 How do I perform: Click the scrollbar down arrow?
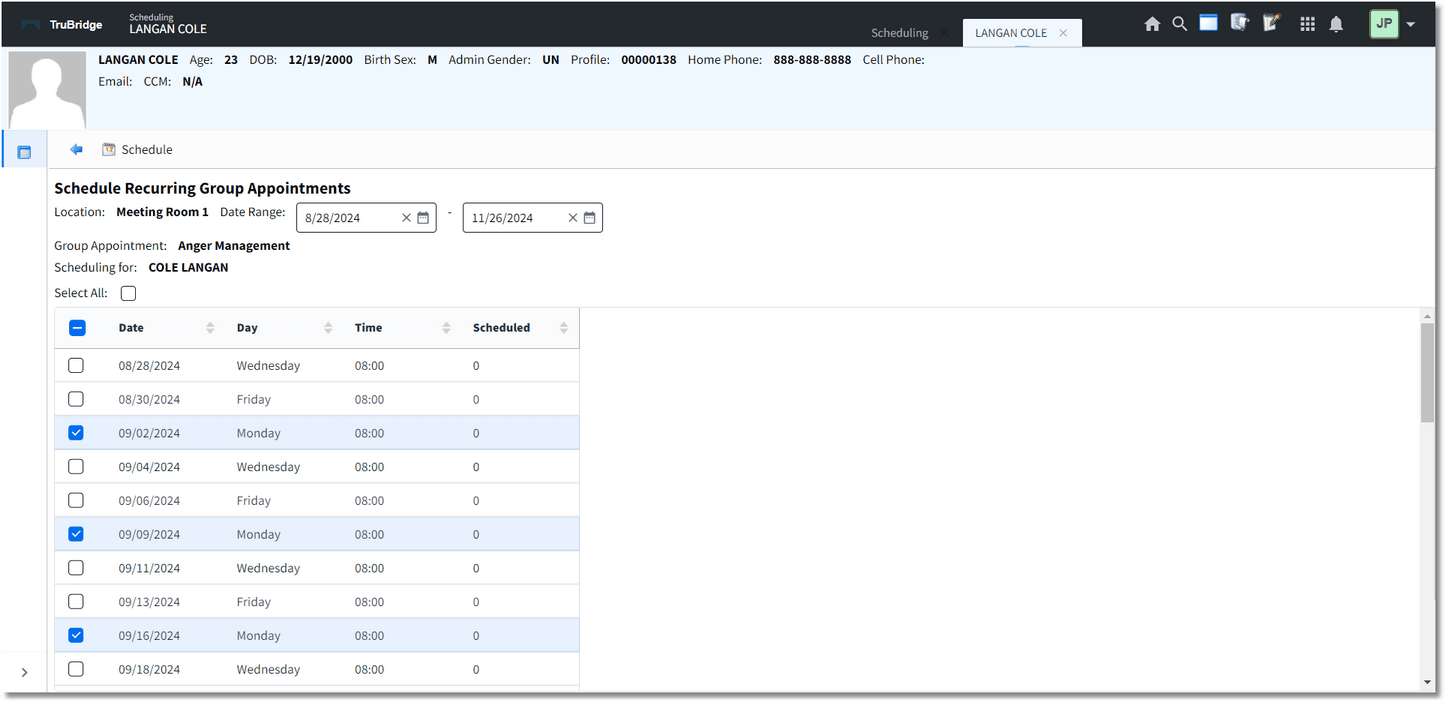pyautogui.click(x=1427, y=683)
